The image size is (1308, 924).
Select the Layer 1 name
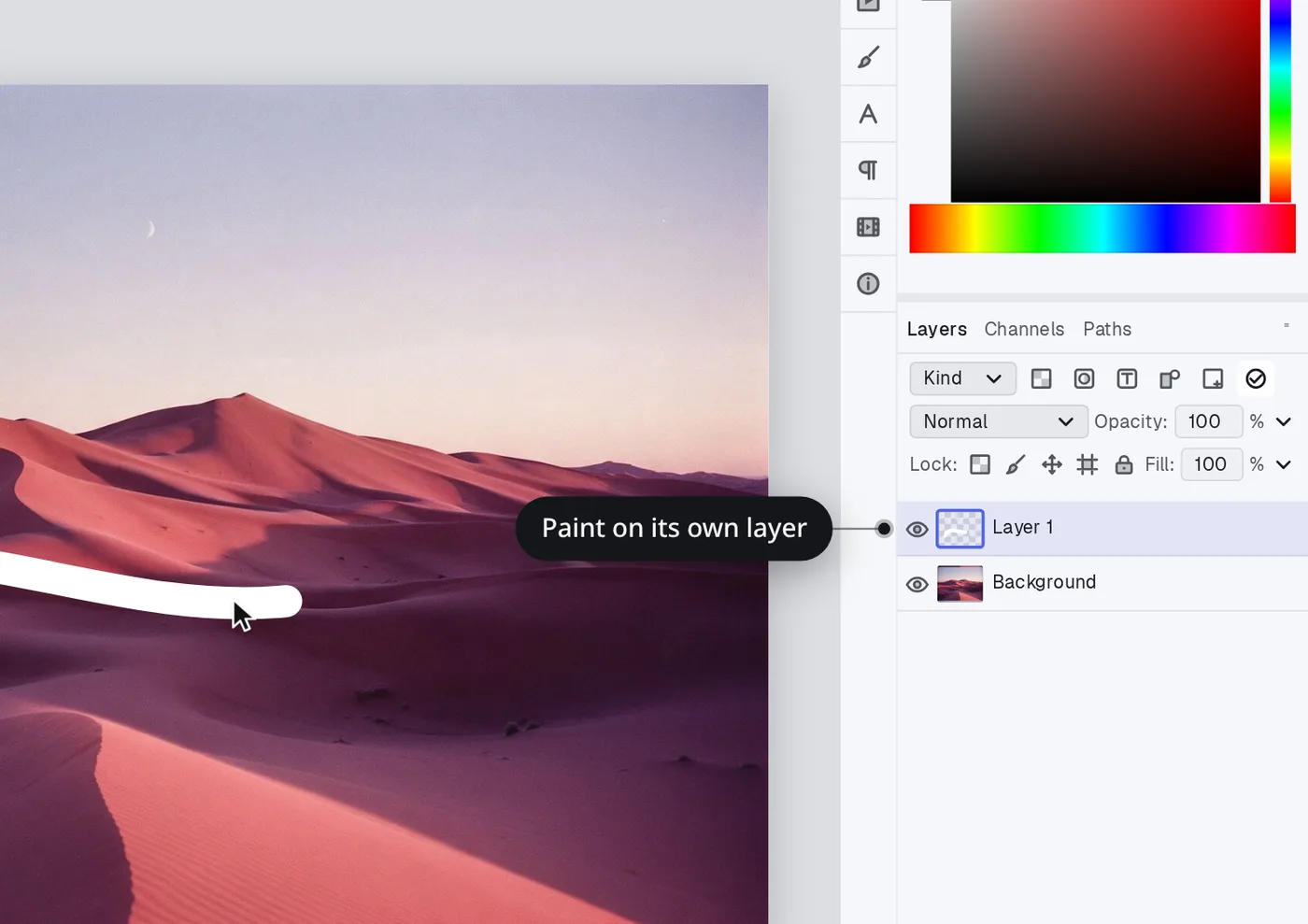point(1022,527)
